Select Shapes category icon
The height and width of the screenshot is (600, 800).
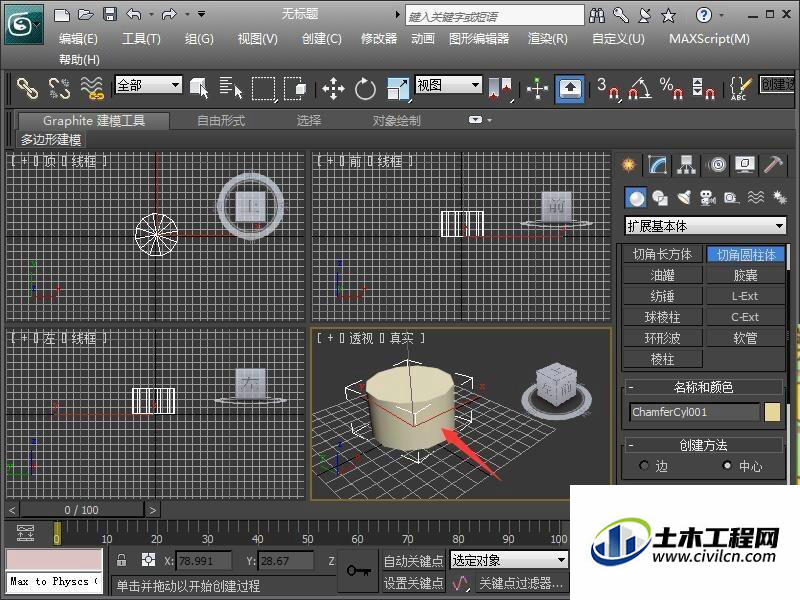click(660, 198)
